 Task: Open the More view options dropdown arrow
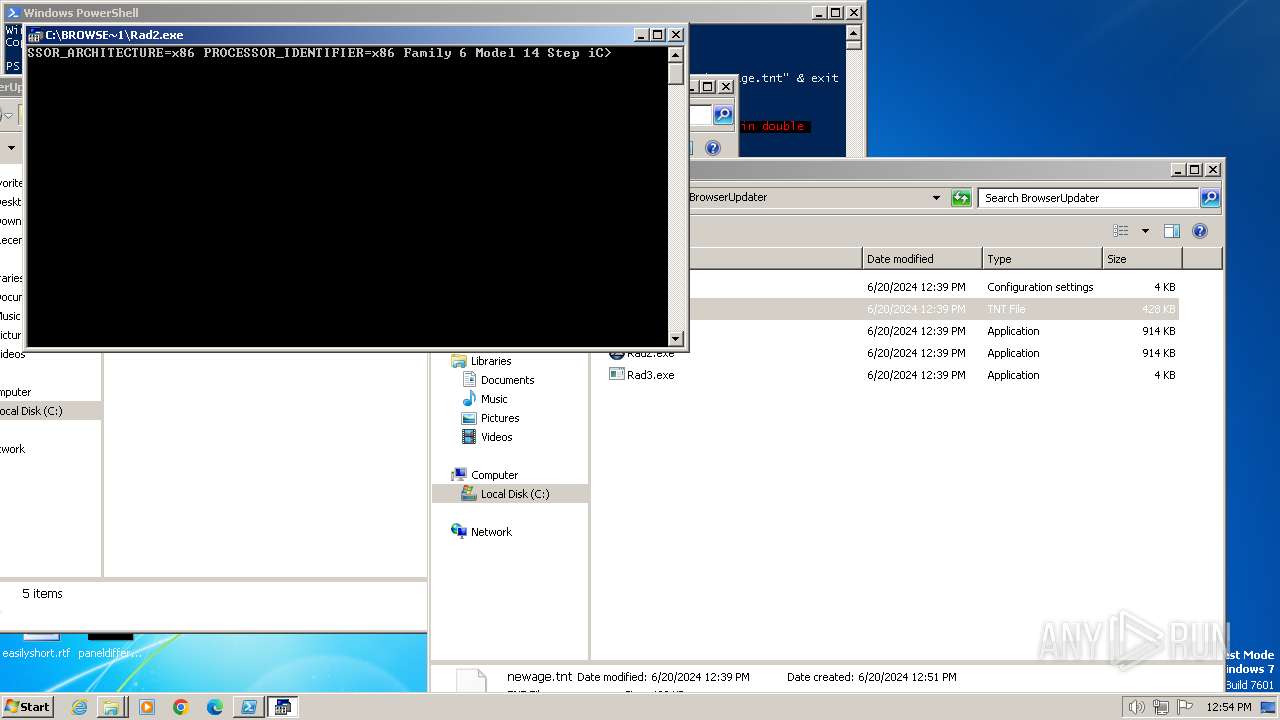1145,231
